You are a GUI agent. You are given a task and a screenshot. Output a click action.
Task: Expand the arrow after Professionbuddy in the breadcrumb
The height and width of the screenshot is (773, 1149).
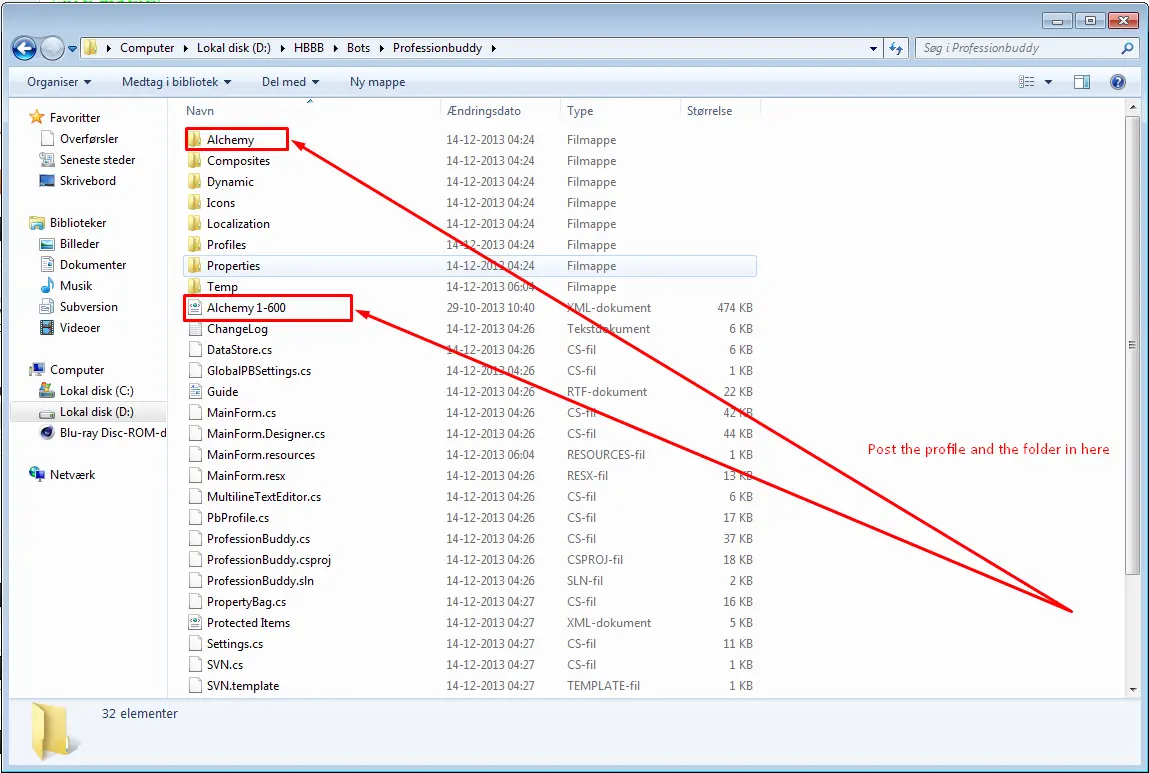493,48
